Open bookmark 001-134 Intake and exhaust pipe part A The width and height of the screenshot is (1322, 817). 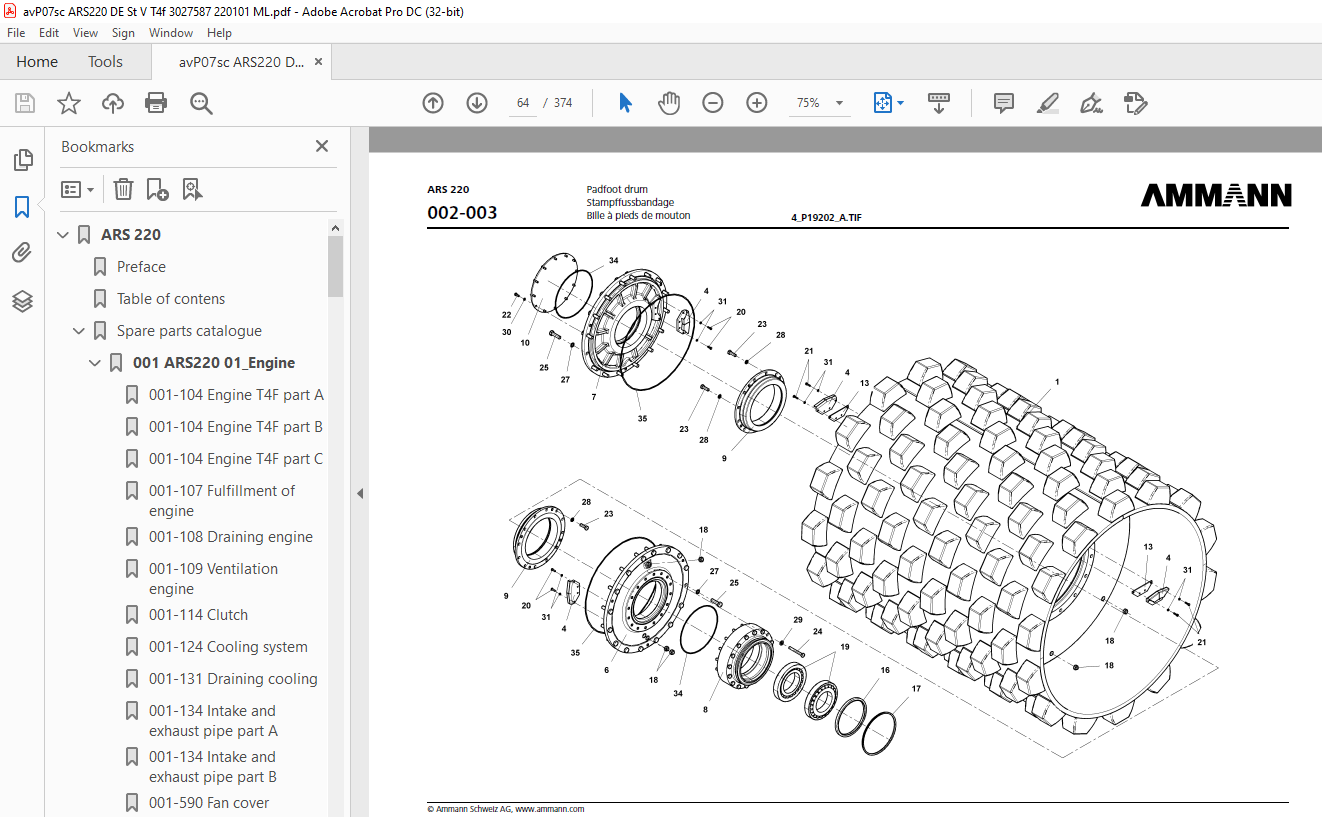(x=213, y=721)
